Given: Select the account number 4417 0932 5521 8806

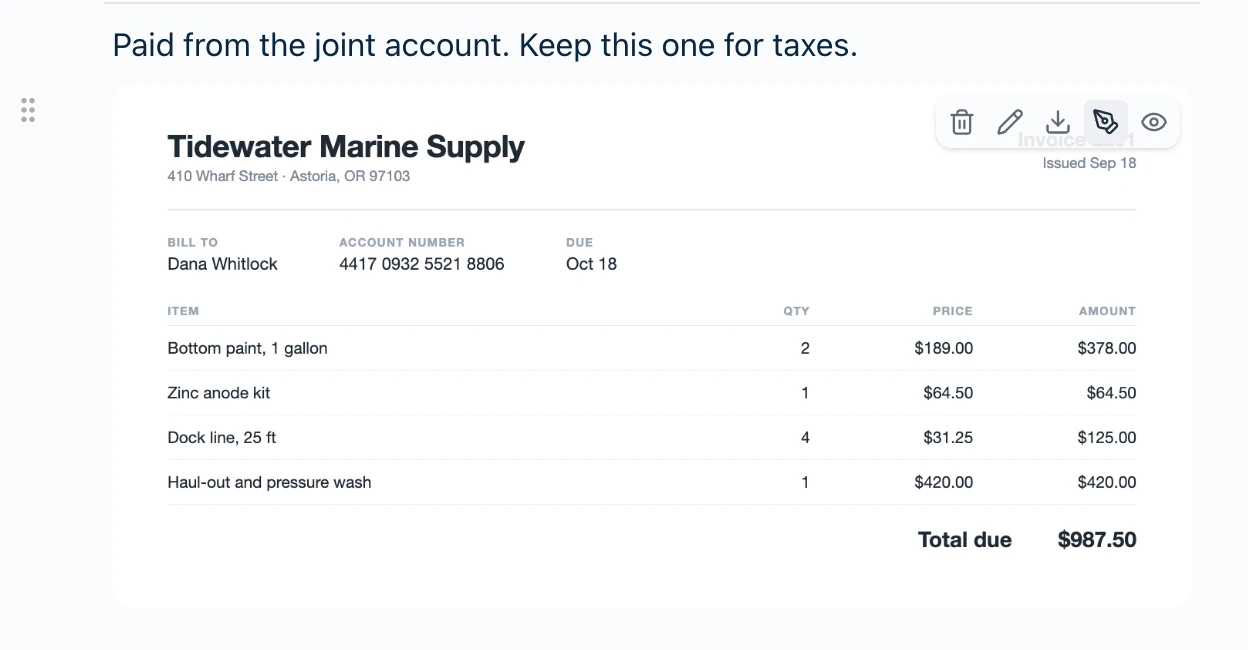Looking at the screenshot, I should coord(421,264).
